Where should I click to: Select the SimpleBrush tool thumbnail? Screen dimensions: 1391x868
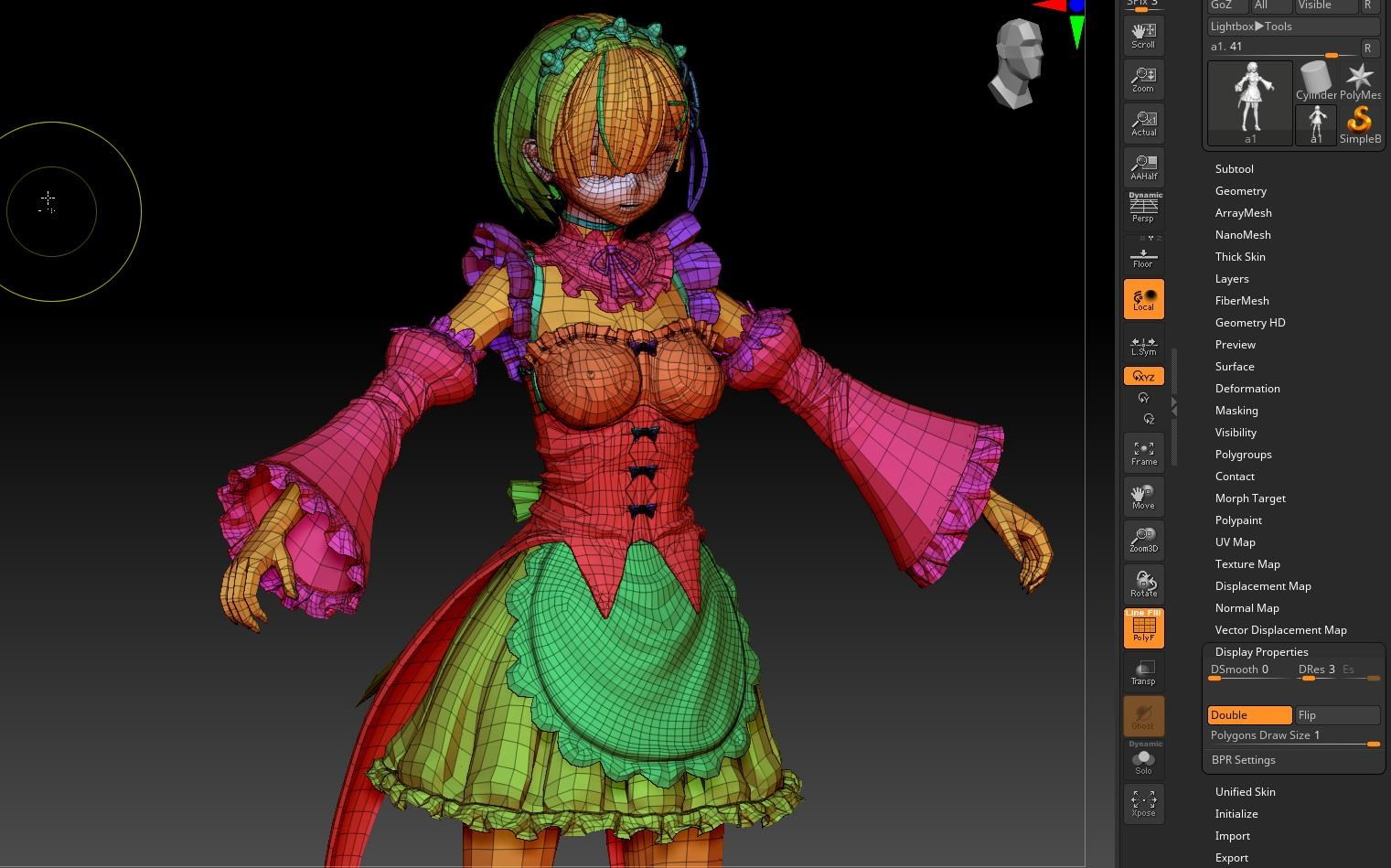(x=1360, y=124)
